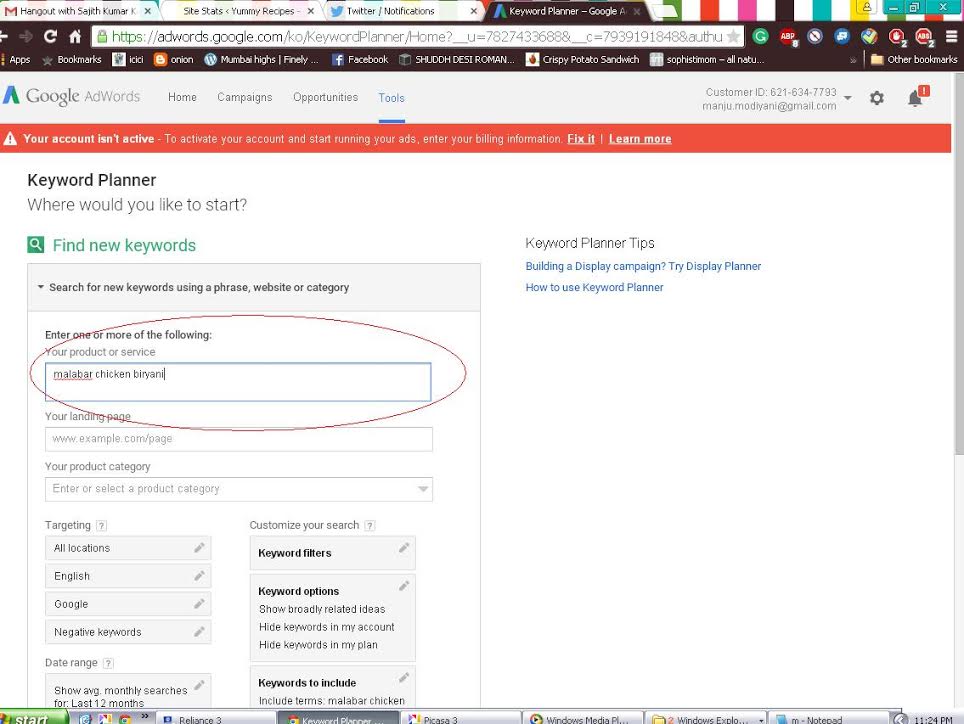Open the Opportunities menu
Image resolution: width=964 pixels, height=724 pixels.
point(325,97)
